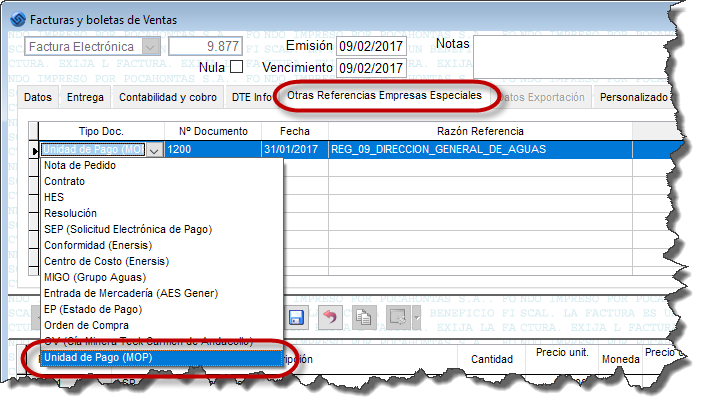Pick HES from the document types
The height and width of the screenshot is (412, 711).
[x=162, y=197]
